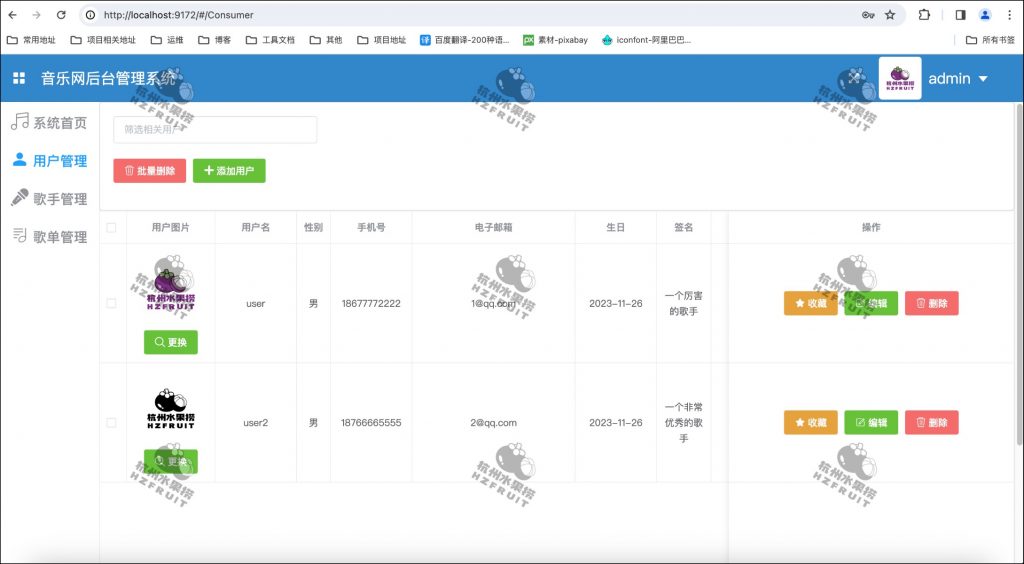This screenshot has width=1024, height=564.
Task: Open 歌手管理 in the sidebar
Action: pos(49,198)
